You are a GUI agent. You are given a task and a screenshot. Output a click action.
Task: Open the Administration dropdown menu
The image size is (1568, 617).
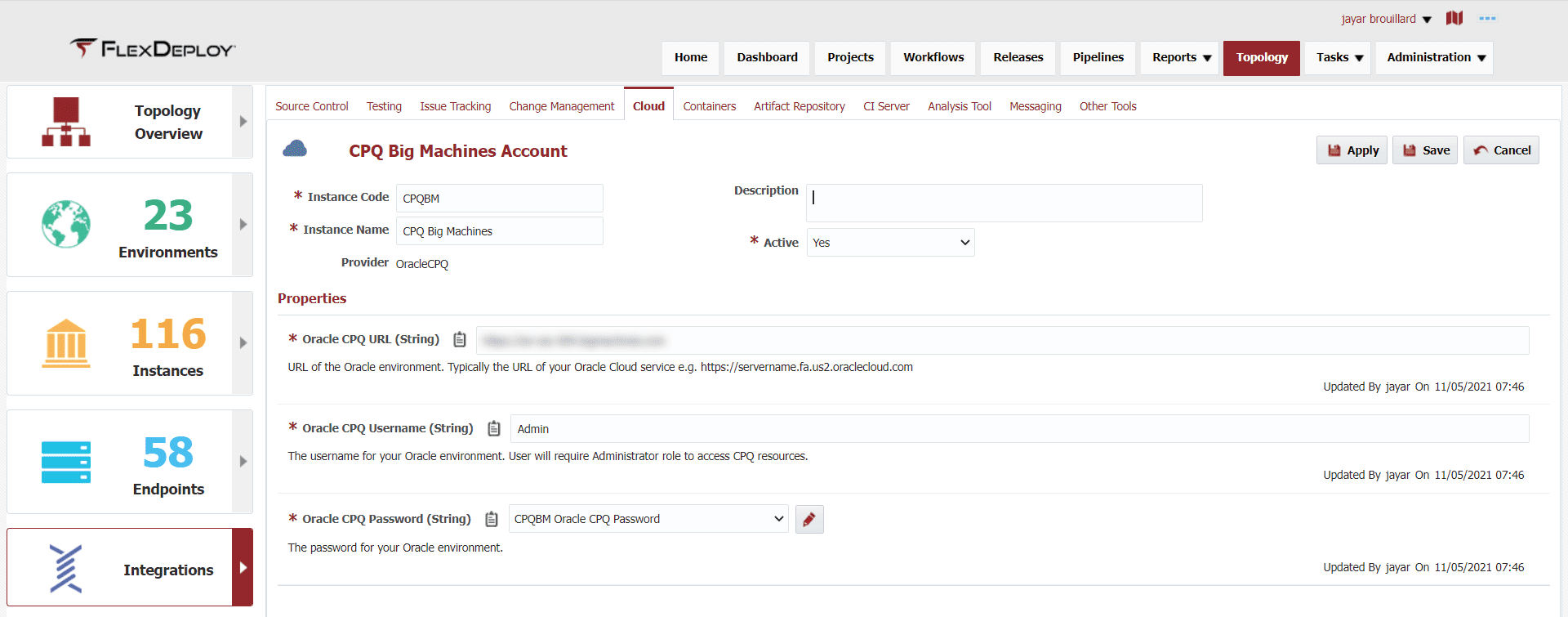click(x=1435, y=58)
